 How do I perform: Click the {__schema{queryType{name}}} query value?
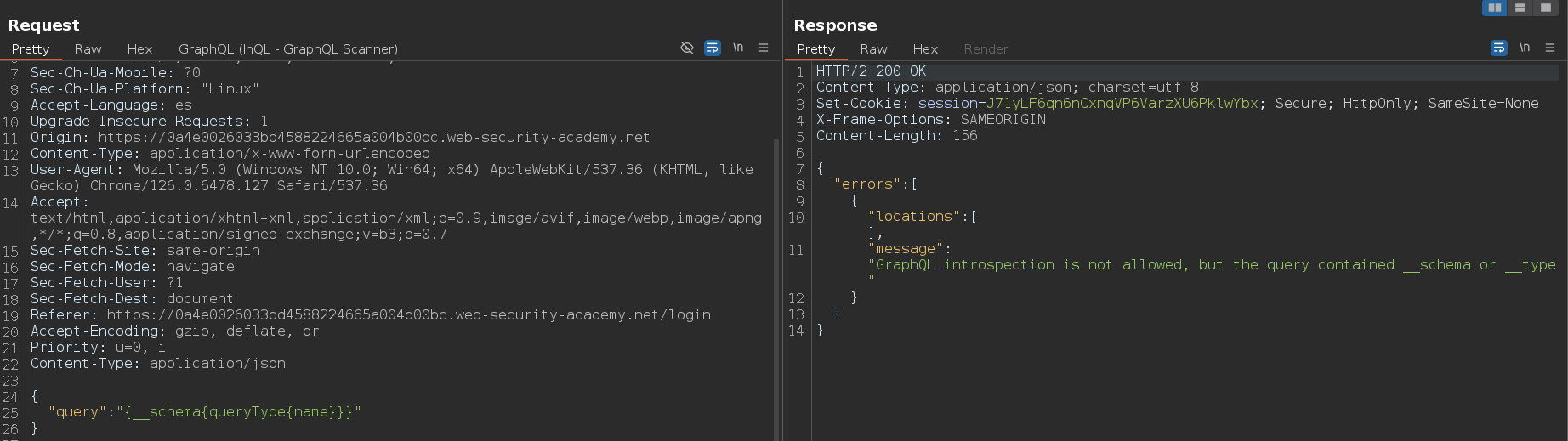(239, 412)
